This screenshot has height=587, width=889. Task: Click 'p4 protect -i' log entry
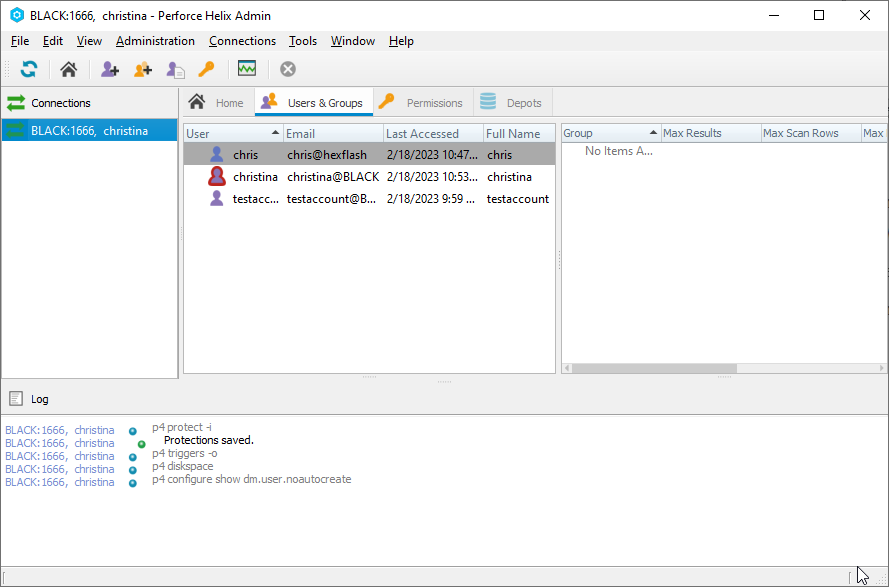(181, 427)
